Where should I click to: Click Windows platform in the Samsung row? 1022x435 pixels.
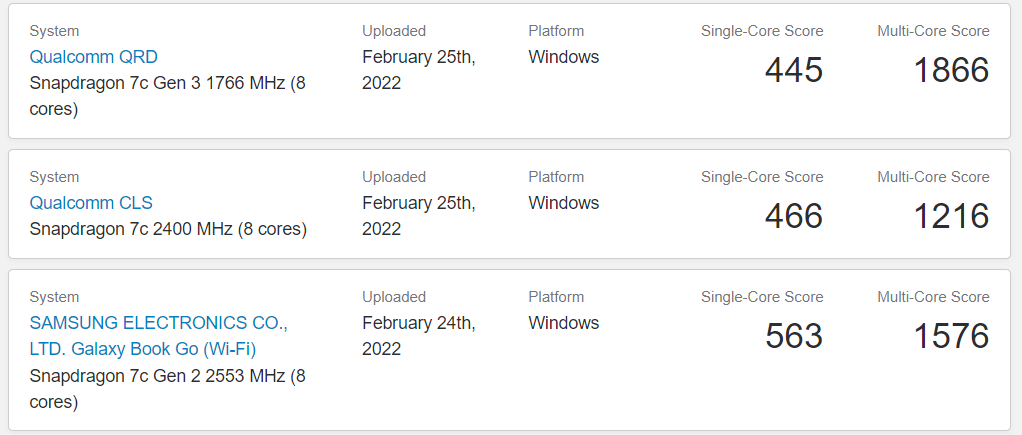(x=563, y=323)
